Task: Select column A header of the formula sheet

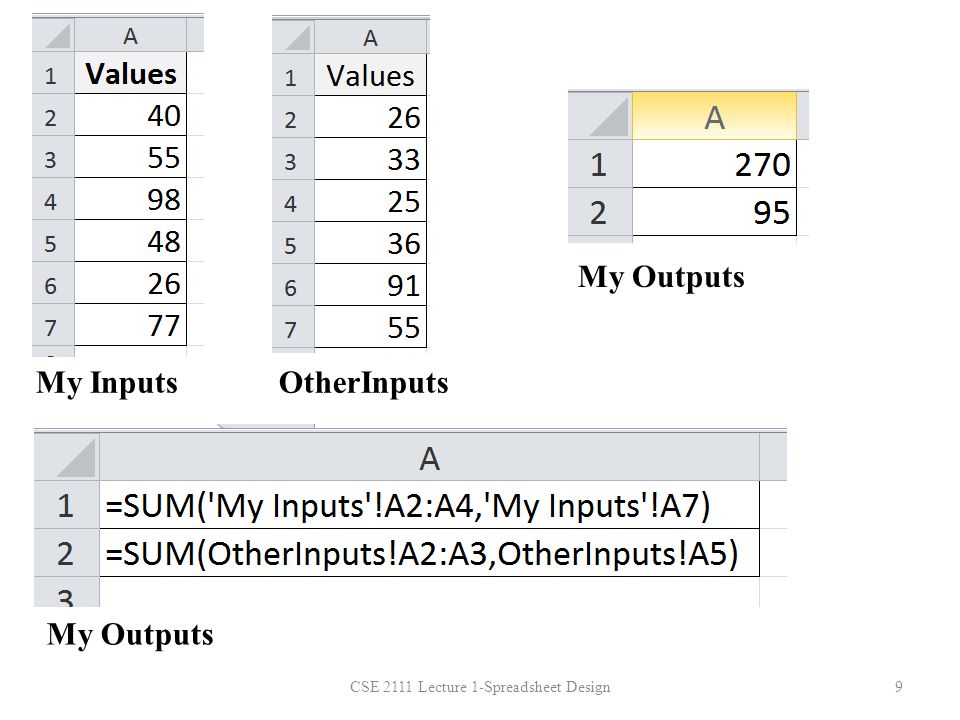Action: pyautogui.click(x=429, y=457)
